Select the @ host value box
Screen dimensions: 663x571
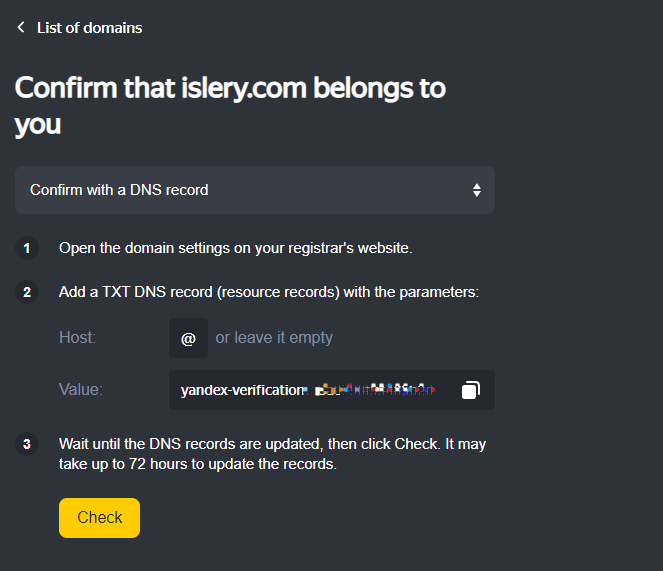[x=188, y=338]
